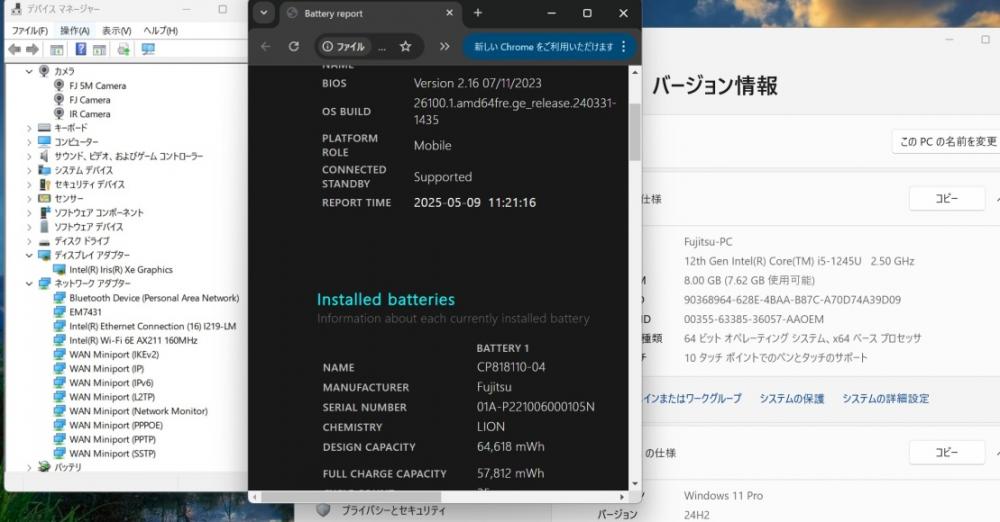
Task: Collapse the ディスプレイ アダプター category
Action: tap(29, 255)
